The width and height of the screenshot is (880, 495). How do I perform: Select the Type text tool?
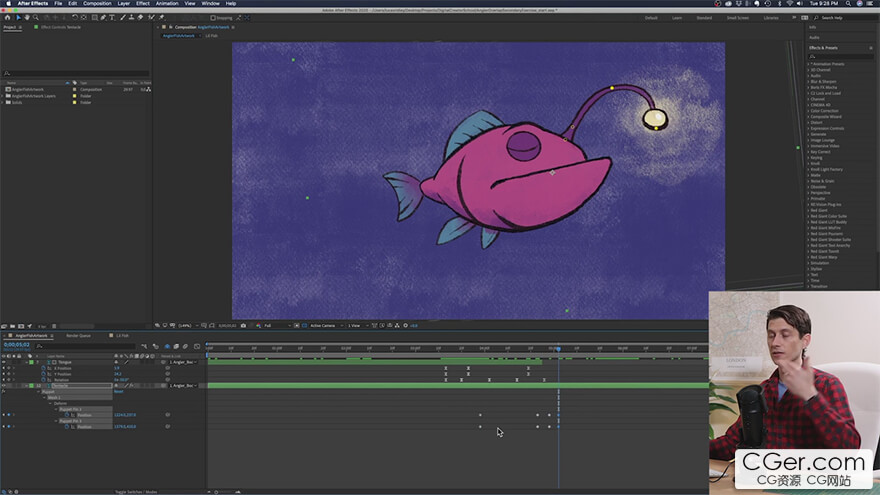point(112,17)
